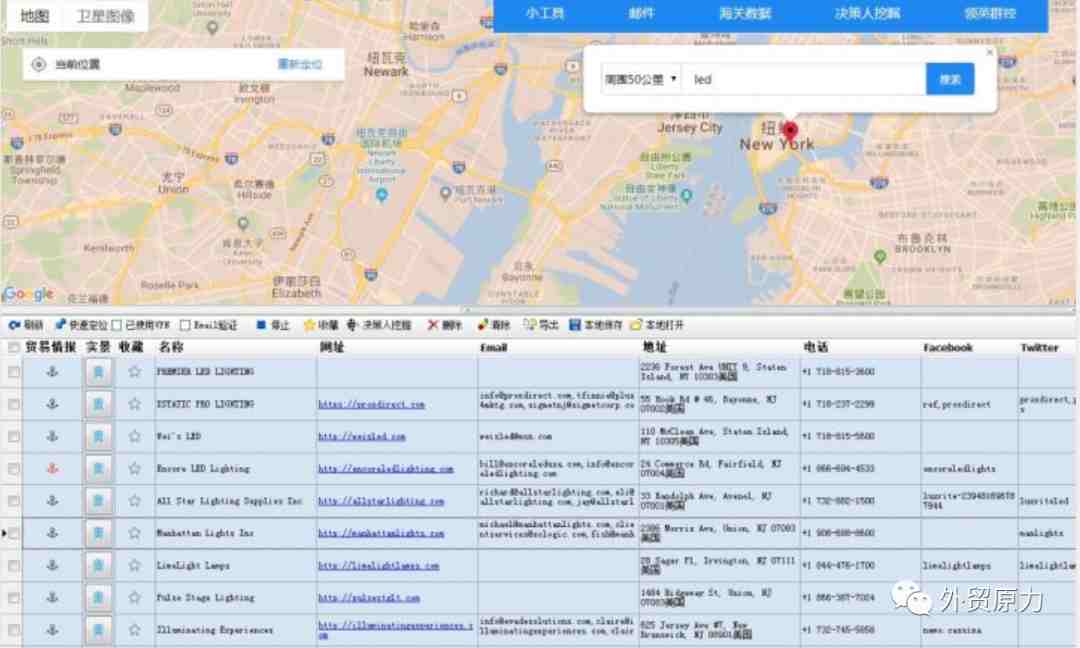Click the 收藏 star in the toolbar
The height and width of the screenshot is (648, 1080).
[x=309, y=325]
